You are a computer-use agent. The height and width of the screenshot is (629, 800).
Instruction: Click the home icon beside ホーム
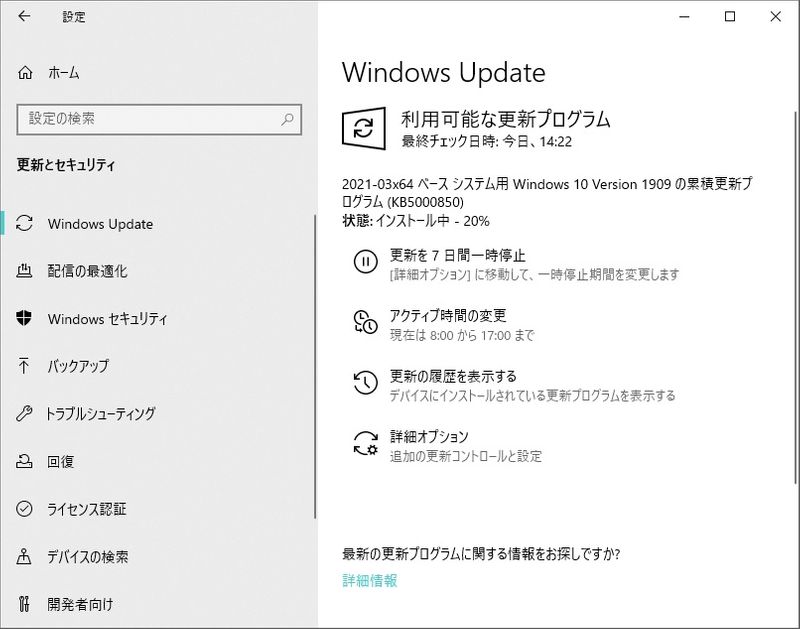point(25,73)
